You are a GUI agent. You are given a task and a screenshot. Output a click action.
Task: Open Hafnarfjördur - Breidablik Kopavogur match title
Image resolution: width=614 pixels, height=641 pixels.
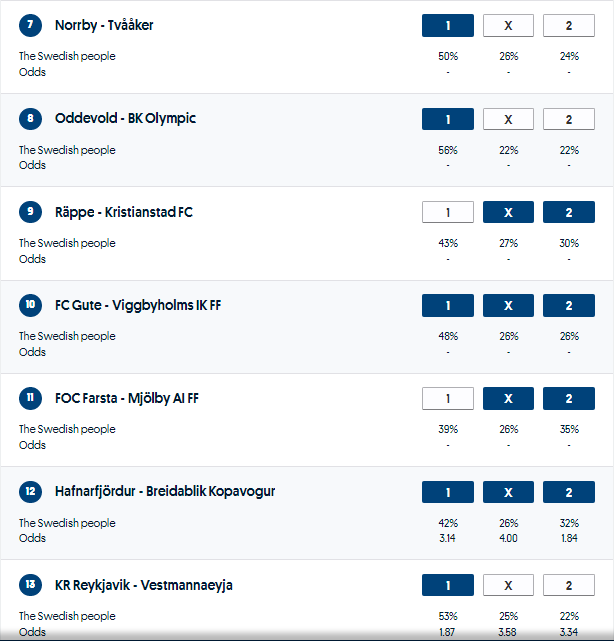165,491
